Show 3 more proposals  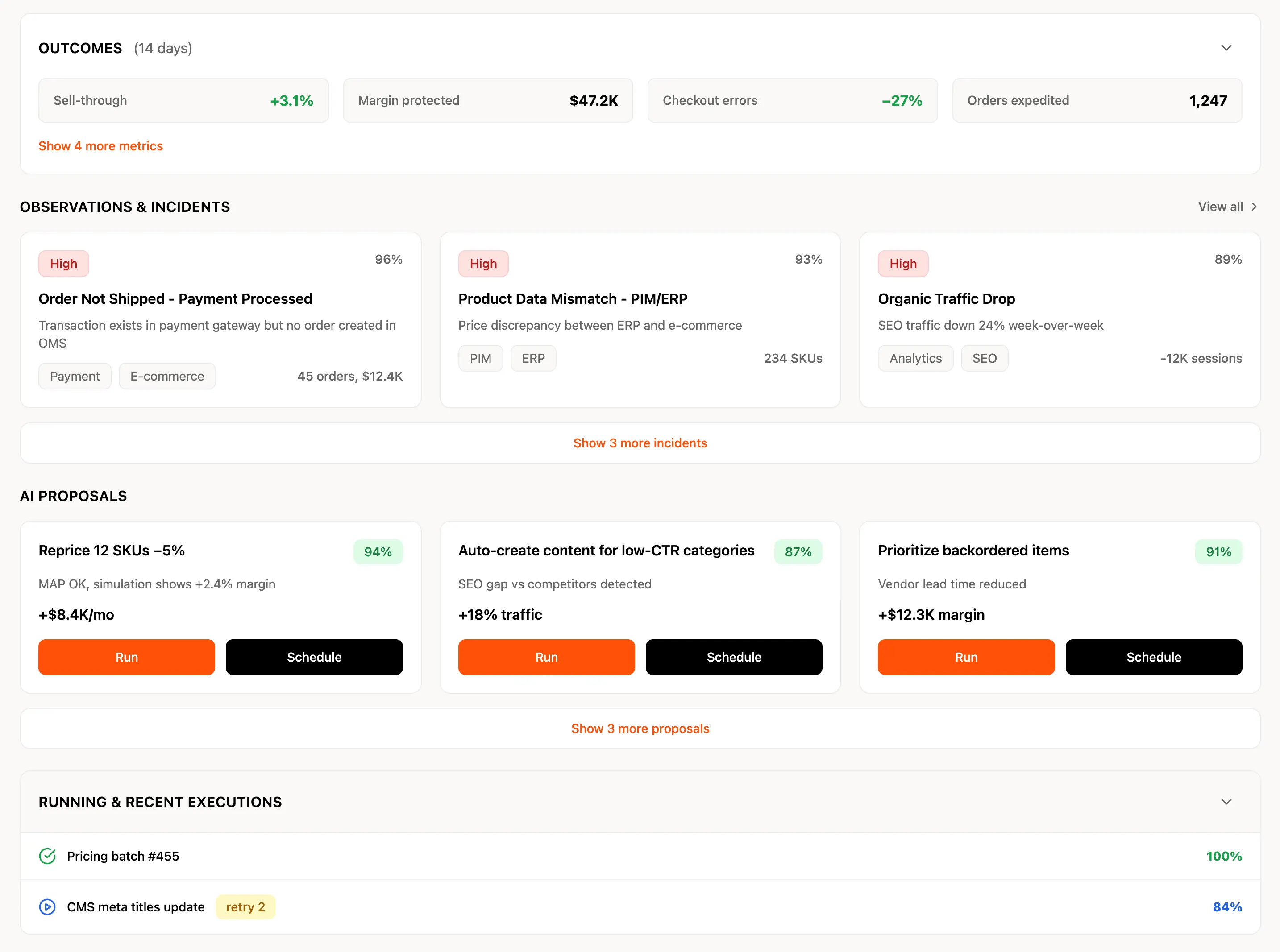pyautogui.click(x=640, y=728)
